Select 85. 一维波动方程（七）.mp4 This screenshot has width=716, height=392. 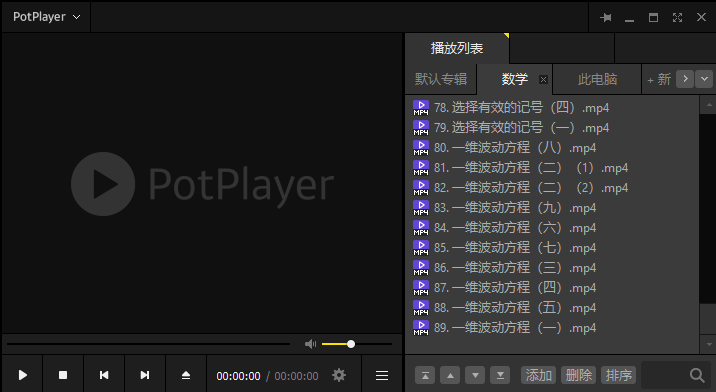pos(552,248)
